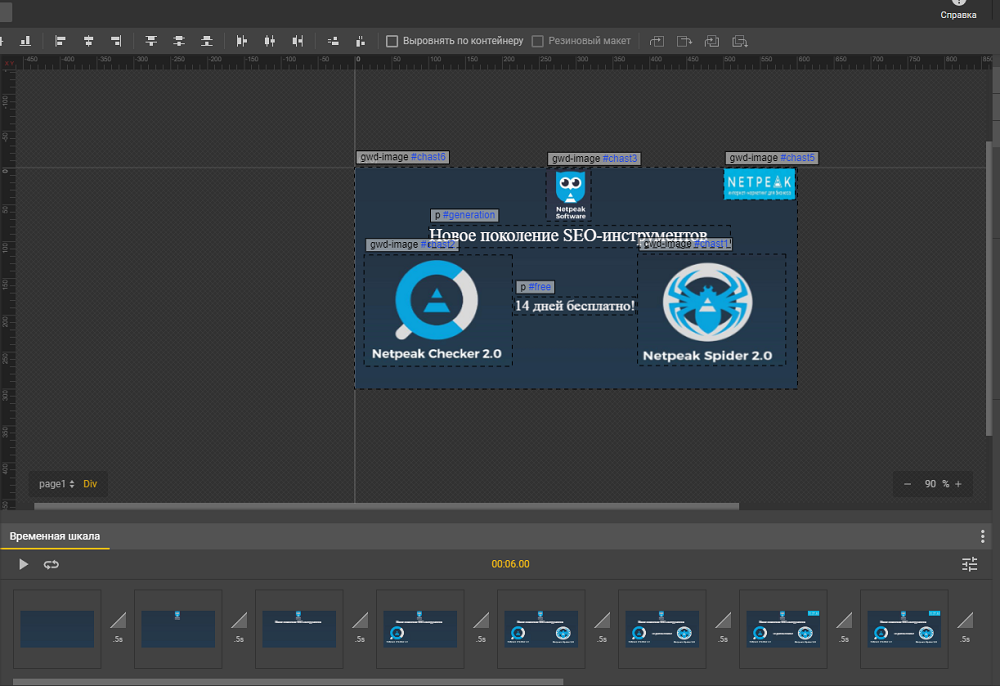Click the align top edges icon

(151, 41)
